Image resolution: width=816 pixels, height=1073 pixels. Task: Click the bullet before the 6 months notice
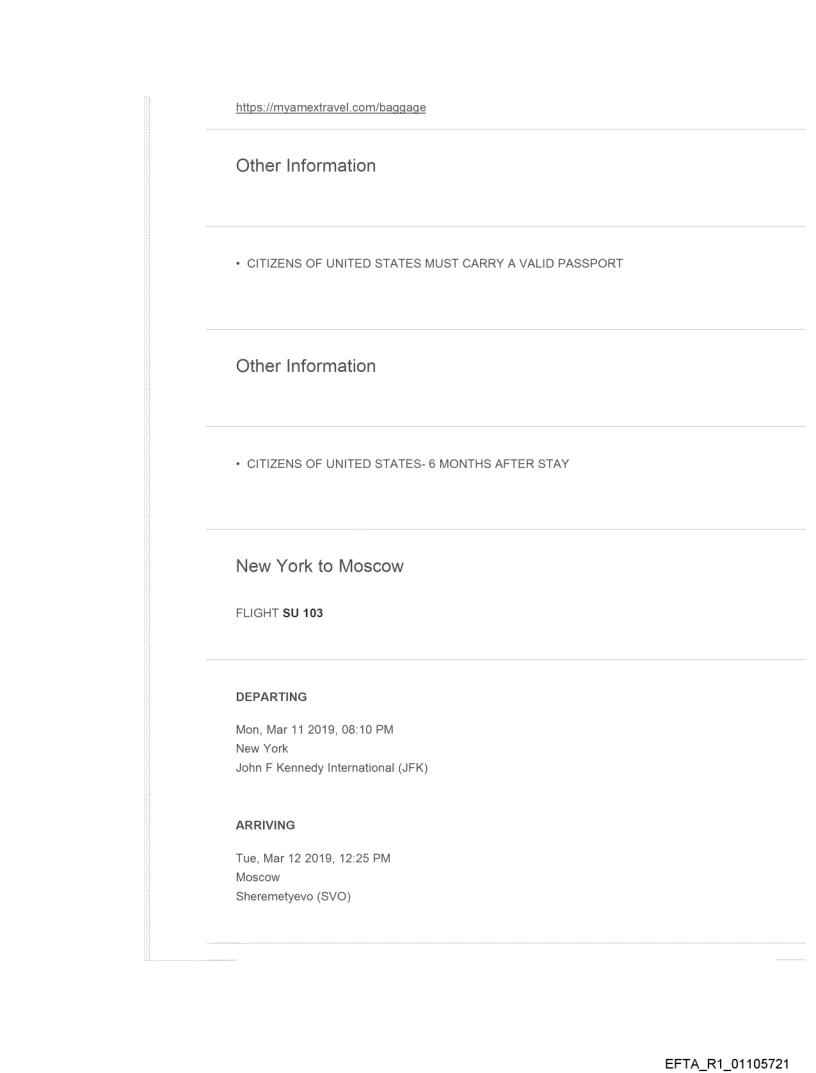(238, 464)
